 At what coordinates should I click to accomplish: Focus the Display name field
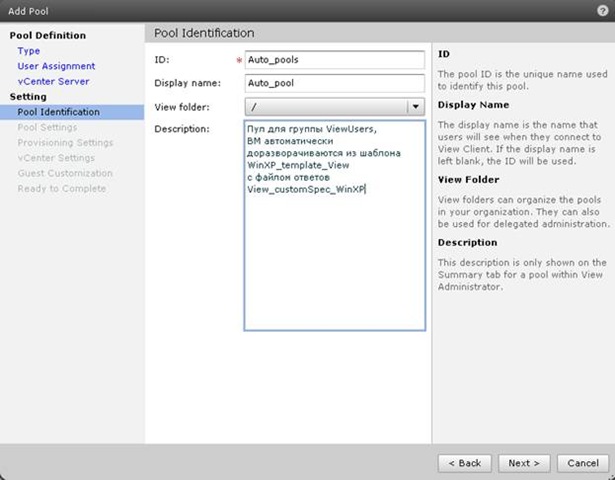click(335, 83)
